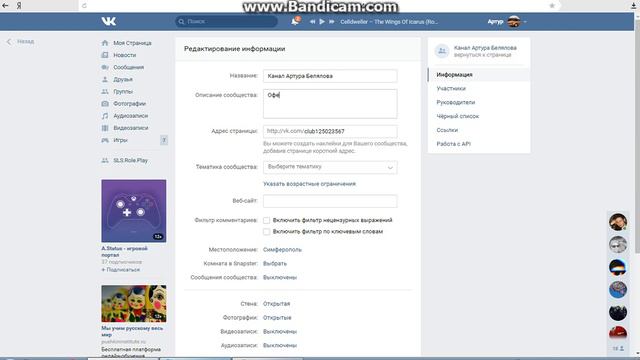Open the Артур profile menu arrow

click(x=525, y=22)
